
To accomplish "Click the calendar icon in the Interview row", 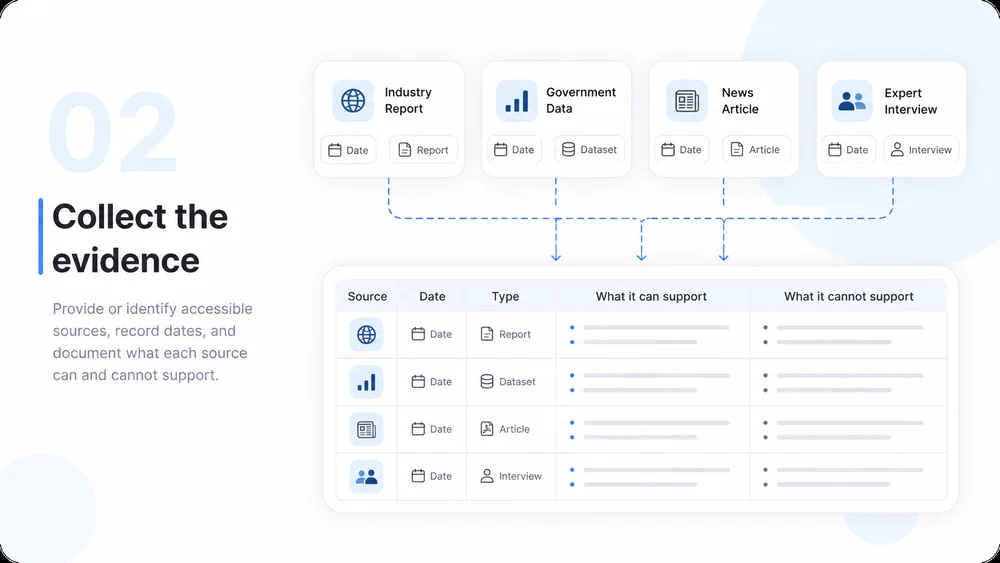I will (x=418, y=476).
